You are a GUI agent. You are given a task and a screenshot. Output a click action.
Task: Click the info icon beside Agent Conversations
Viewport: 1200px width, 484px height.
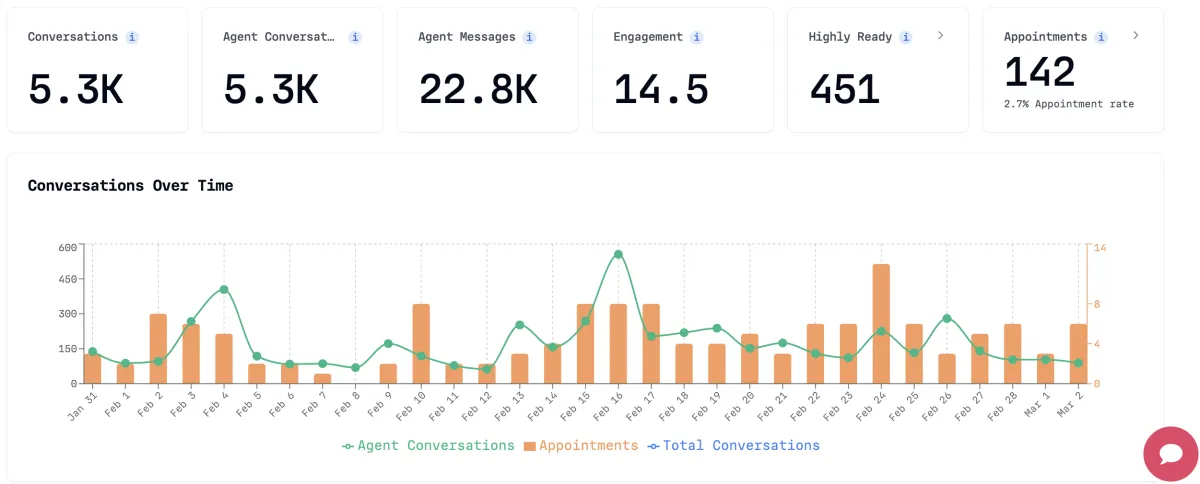pos(355,37)
